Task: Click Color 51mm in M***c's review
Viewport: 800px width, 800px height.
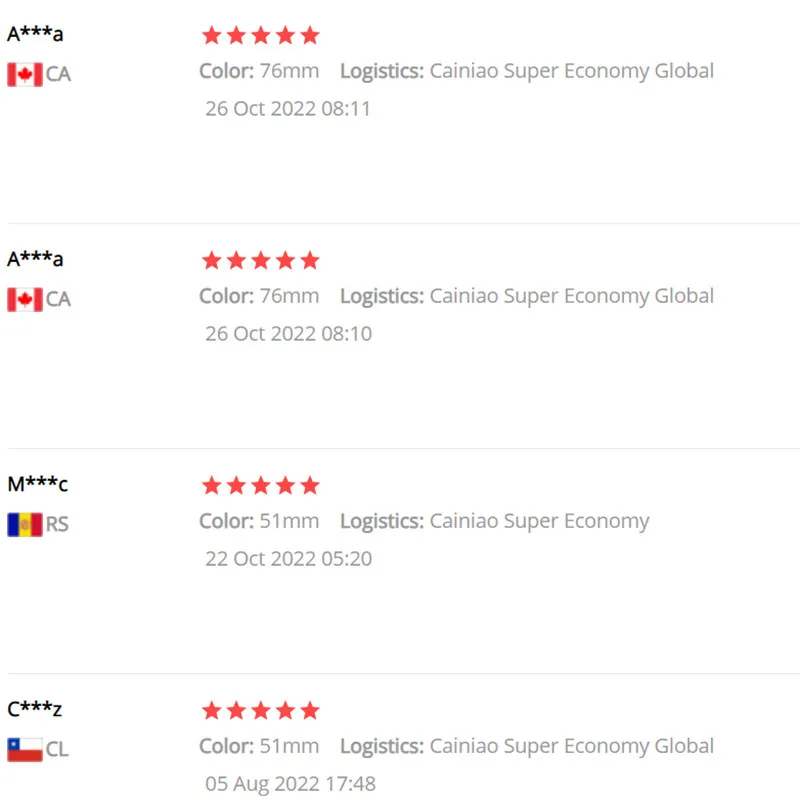Action: [x=259, y=521]
